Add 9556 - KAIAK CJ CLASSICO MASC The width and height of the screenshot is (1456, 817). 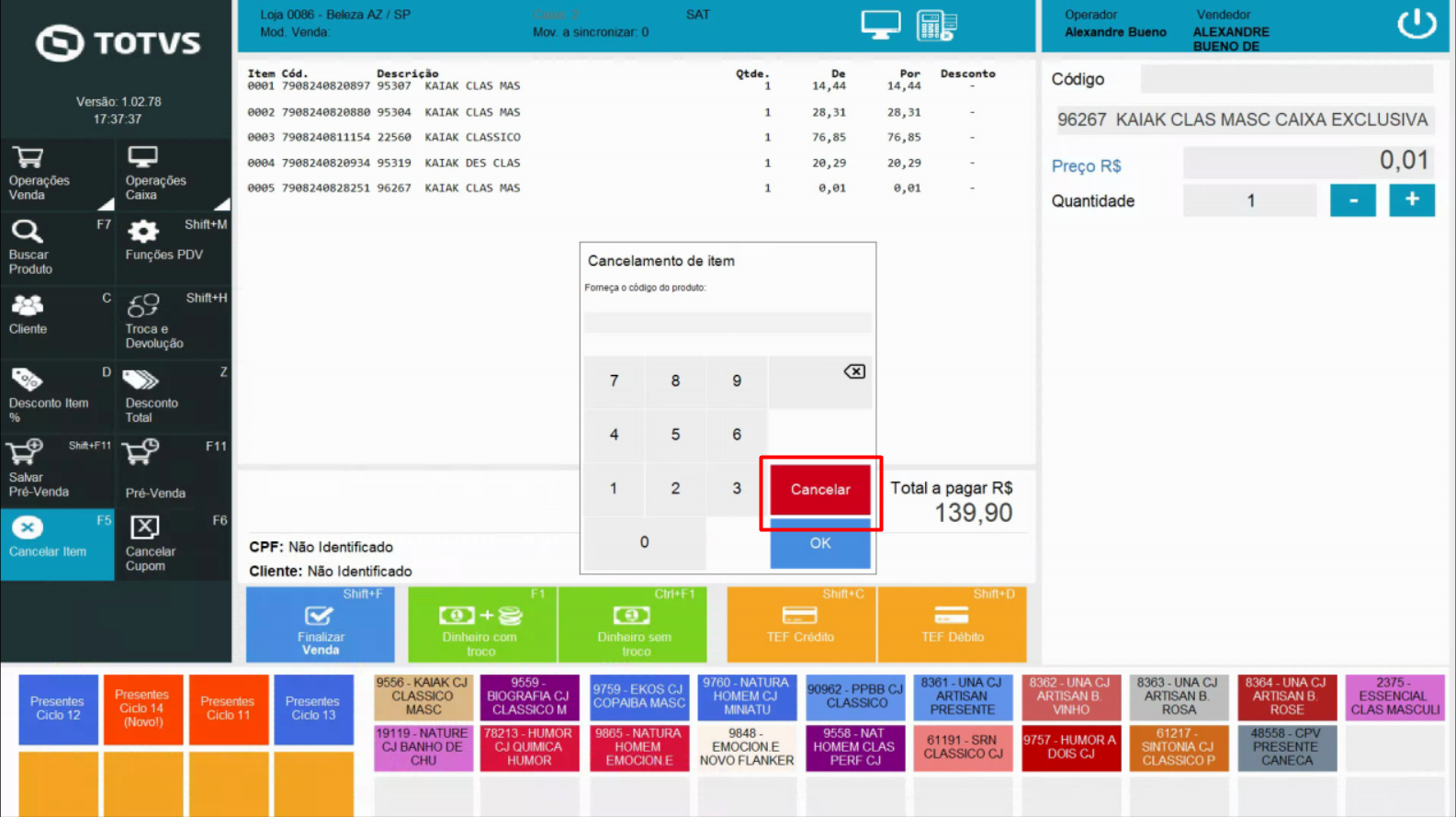423,698
